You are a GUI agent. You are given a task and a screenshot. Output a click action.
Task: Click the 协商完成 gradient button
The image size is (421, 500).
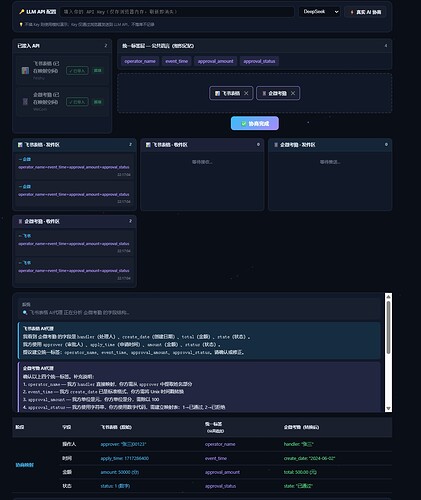pos(255,123)
